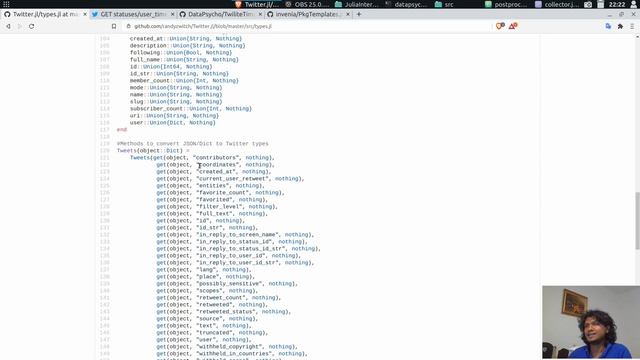Click the field 'following::Union{Bool, Nothing}'
640x360 pixels.
(x=181, y=53)
